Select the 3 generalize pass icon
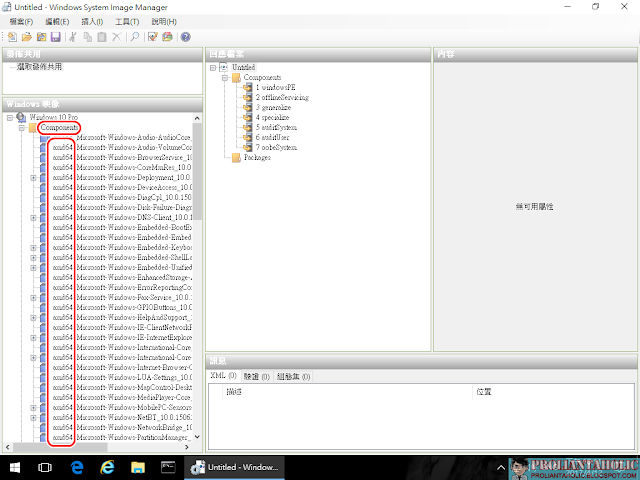The image size is (640, 480). [247, 107]
